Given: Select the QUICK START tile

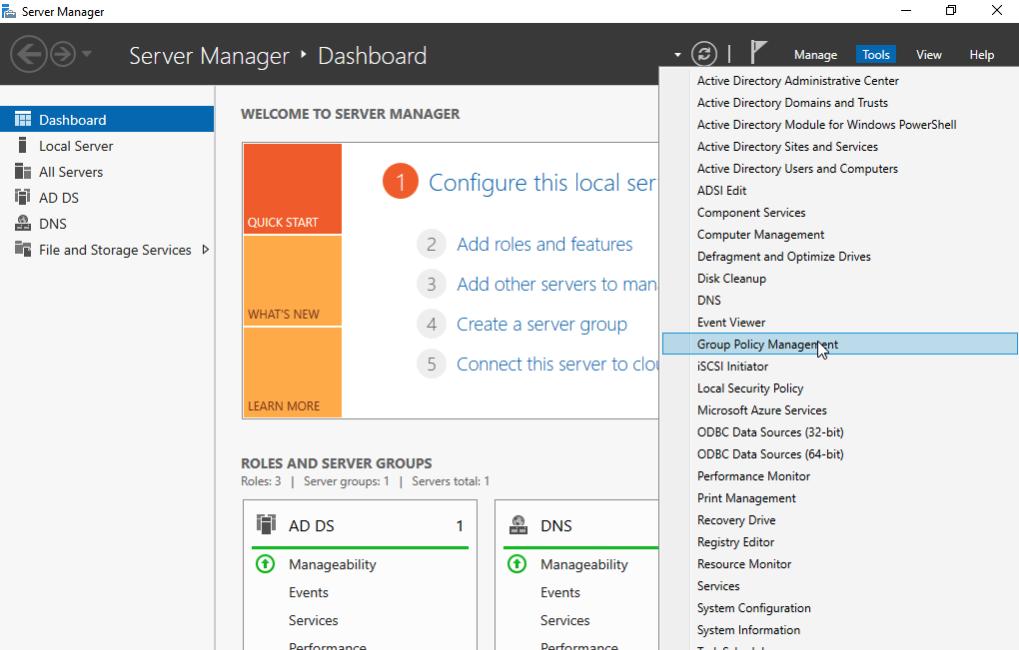Looking at the screenshot, I should (292, 188).
